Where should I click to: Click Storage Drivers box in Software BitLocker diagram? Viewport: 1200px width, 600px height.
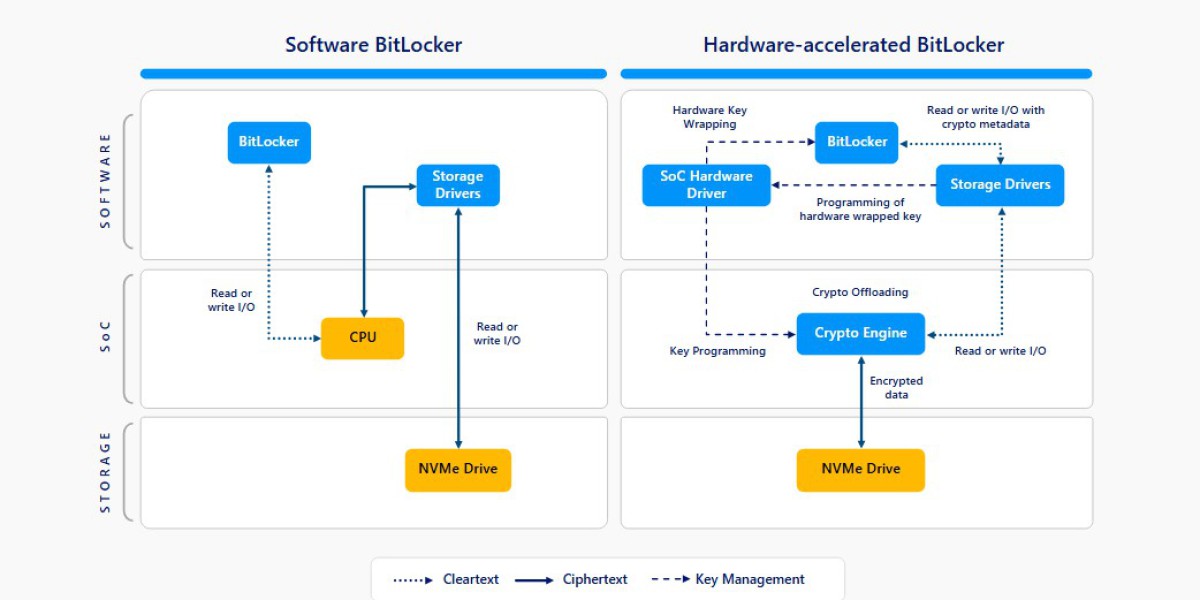tap(457, 185)
